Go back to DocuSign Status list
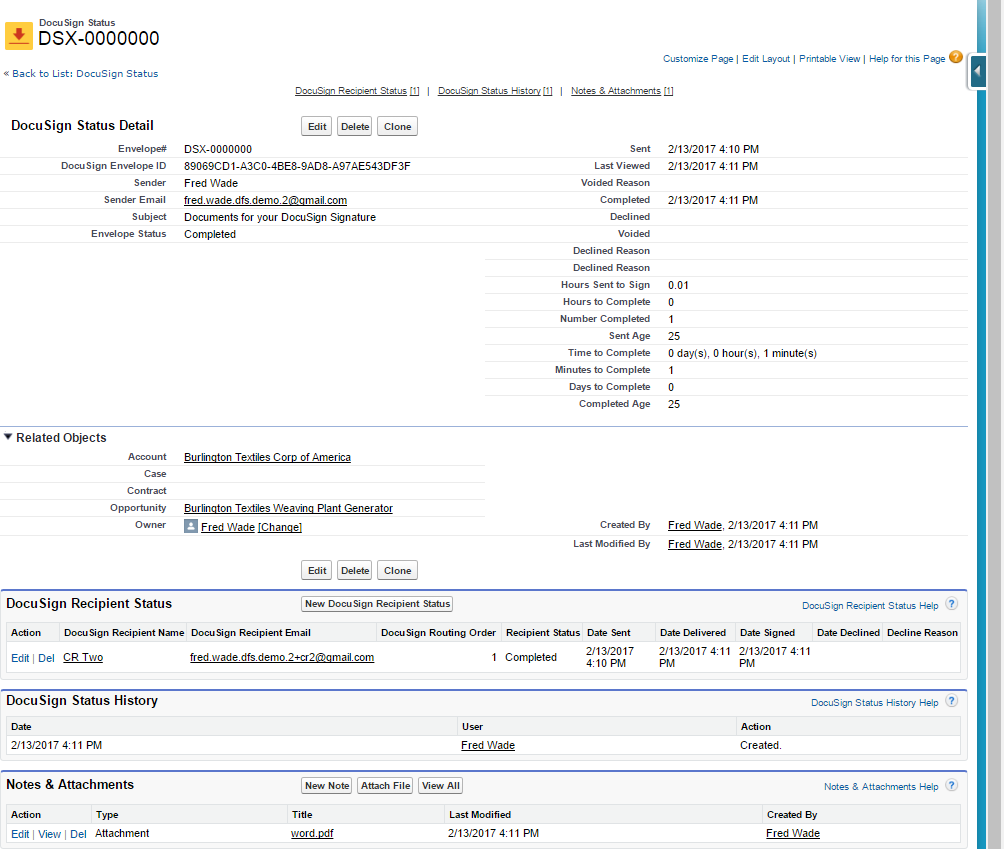 [x=84, y=73]
